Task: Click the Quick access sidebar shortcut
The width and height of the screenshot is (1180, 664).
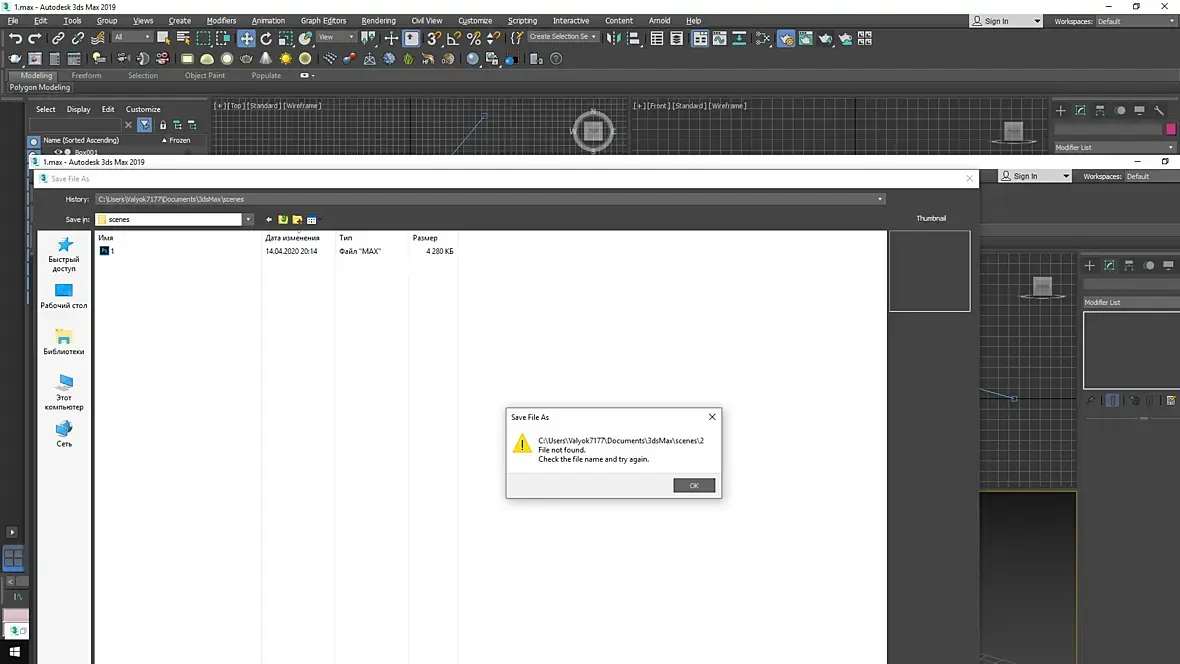Action: (x=64, y=254)
